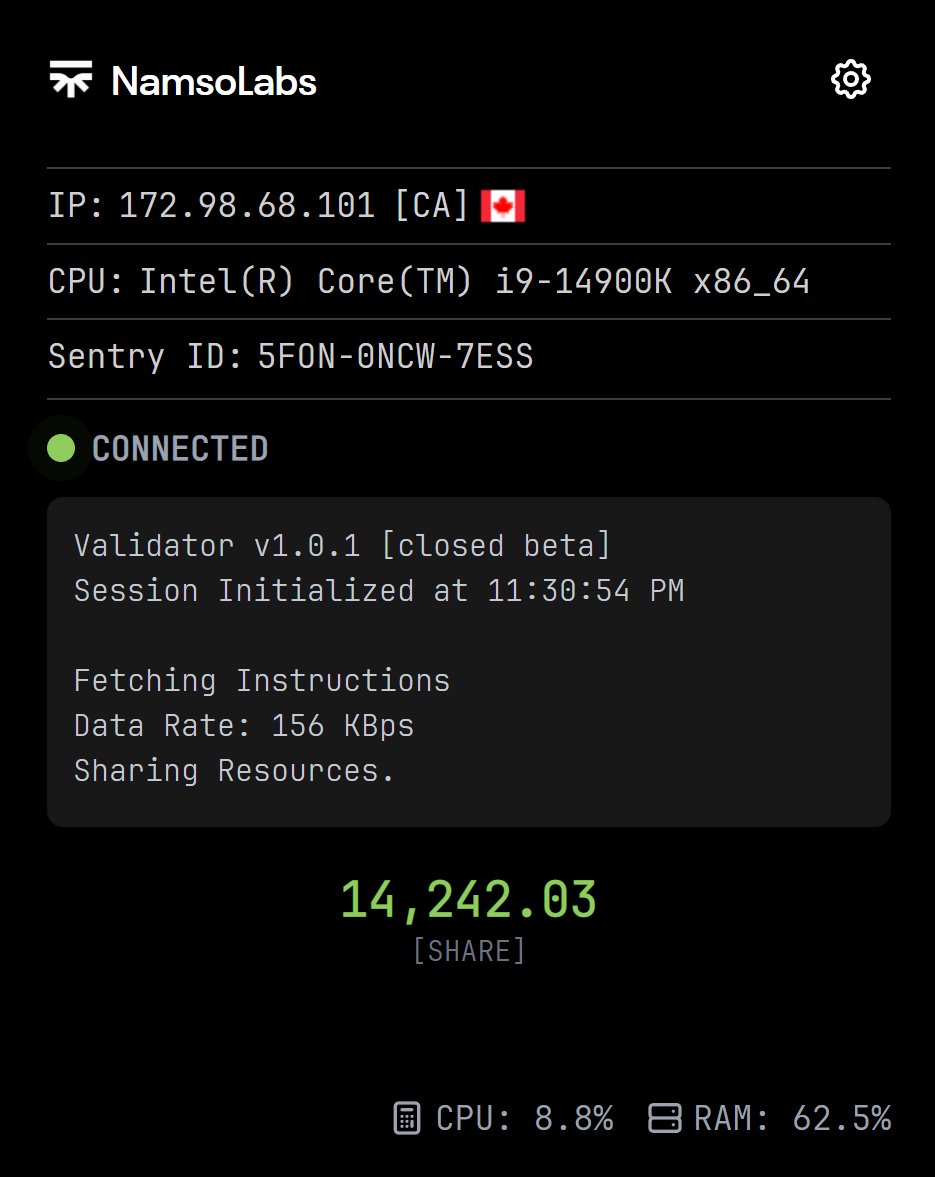Click Session Initialized at 11:30:54 PM line
The width and height of the screenshot is (935, 1177).
tap(379, 591)
